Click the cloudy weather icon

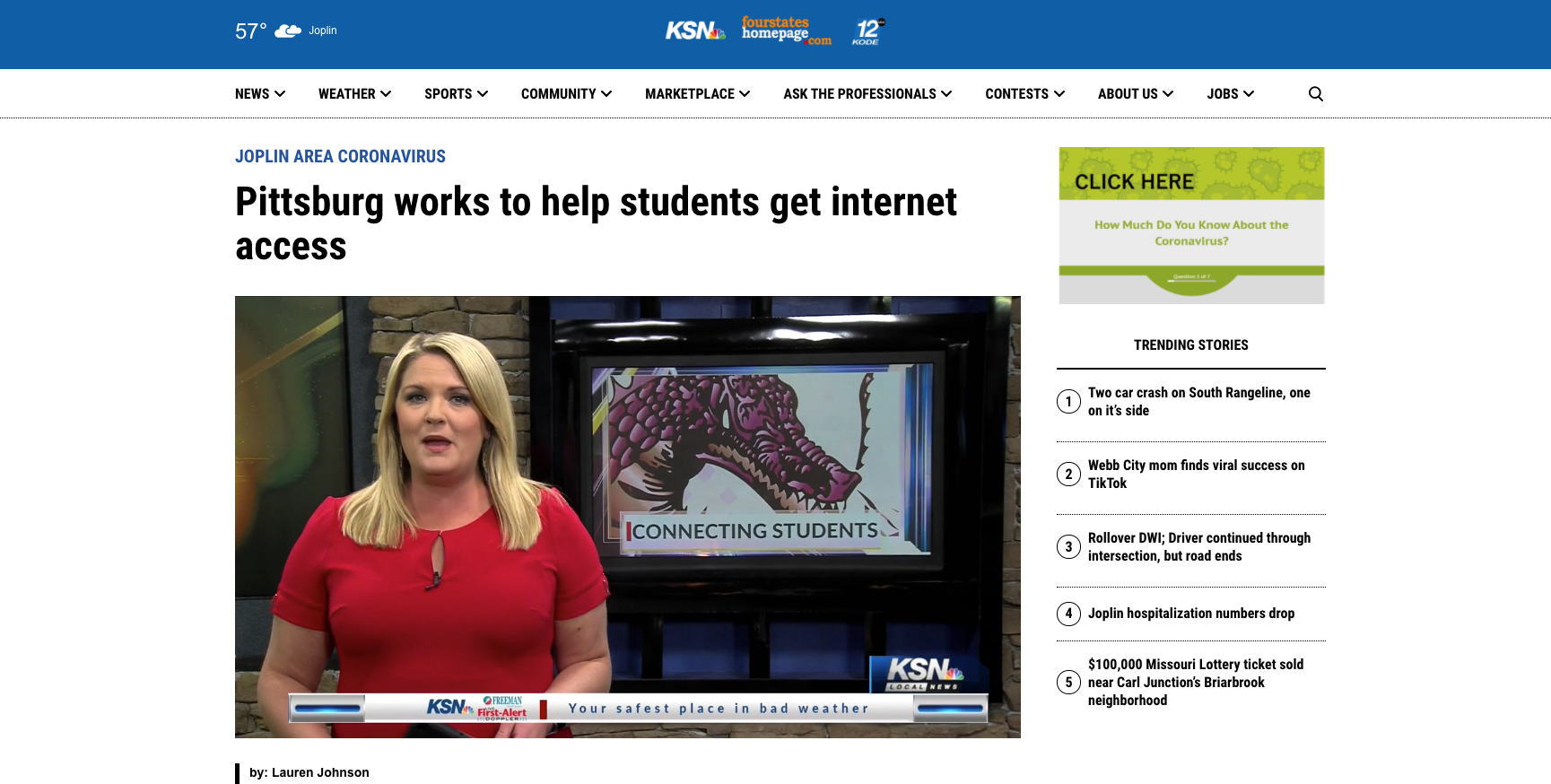tap(288, 31)
